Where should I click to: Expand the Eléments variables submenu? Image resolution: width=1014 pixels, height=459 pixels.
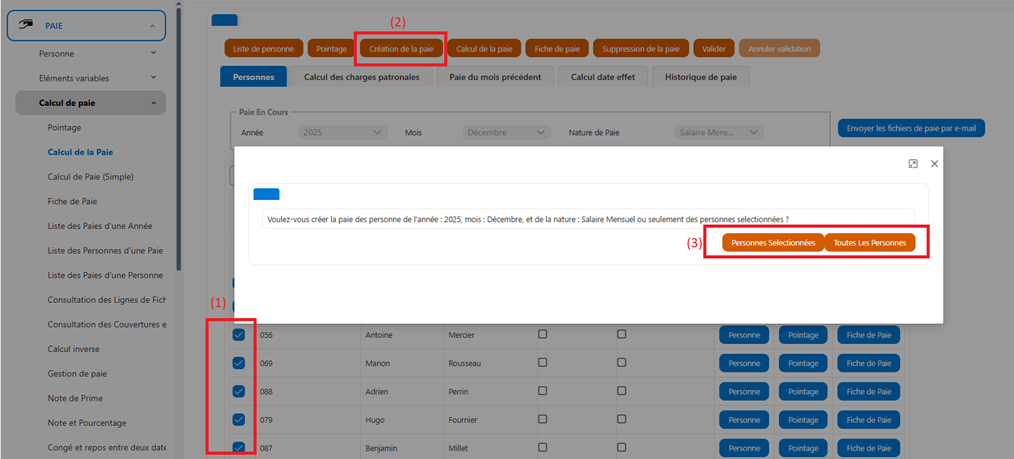click(153, 78)
